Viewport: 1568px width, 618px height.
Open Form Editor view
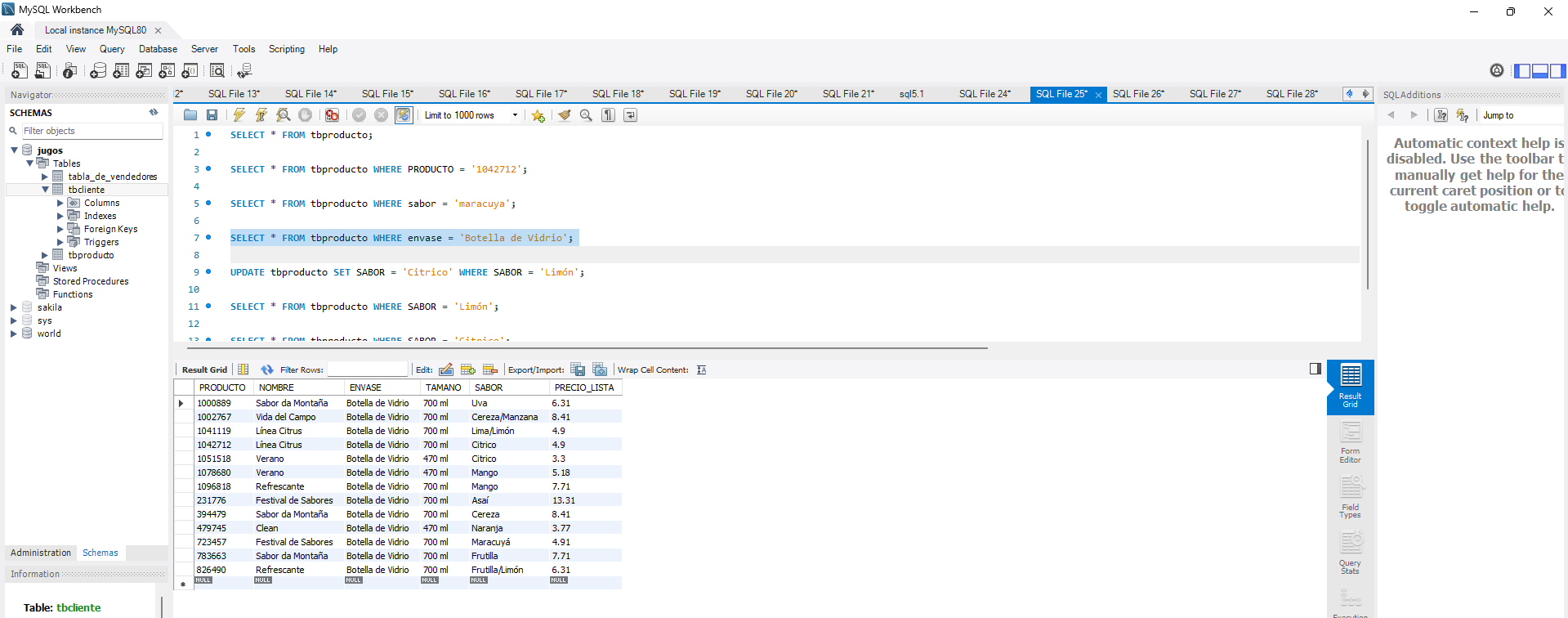(1350, 443)
